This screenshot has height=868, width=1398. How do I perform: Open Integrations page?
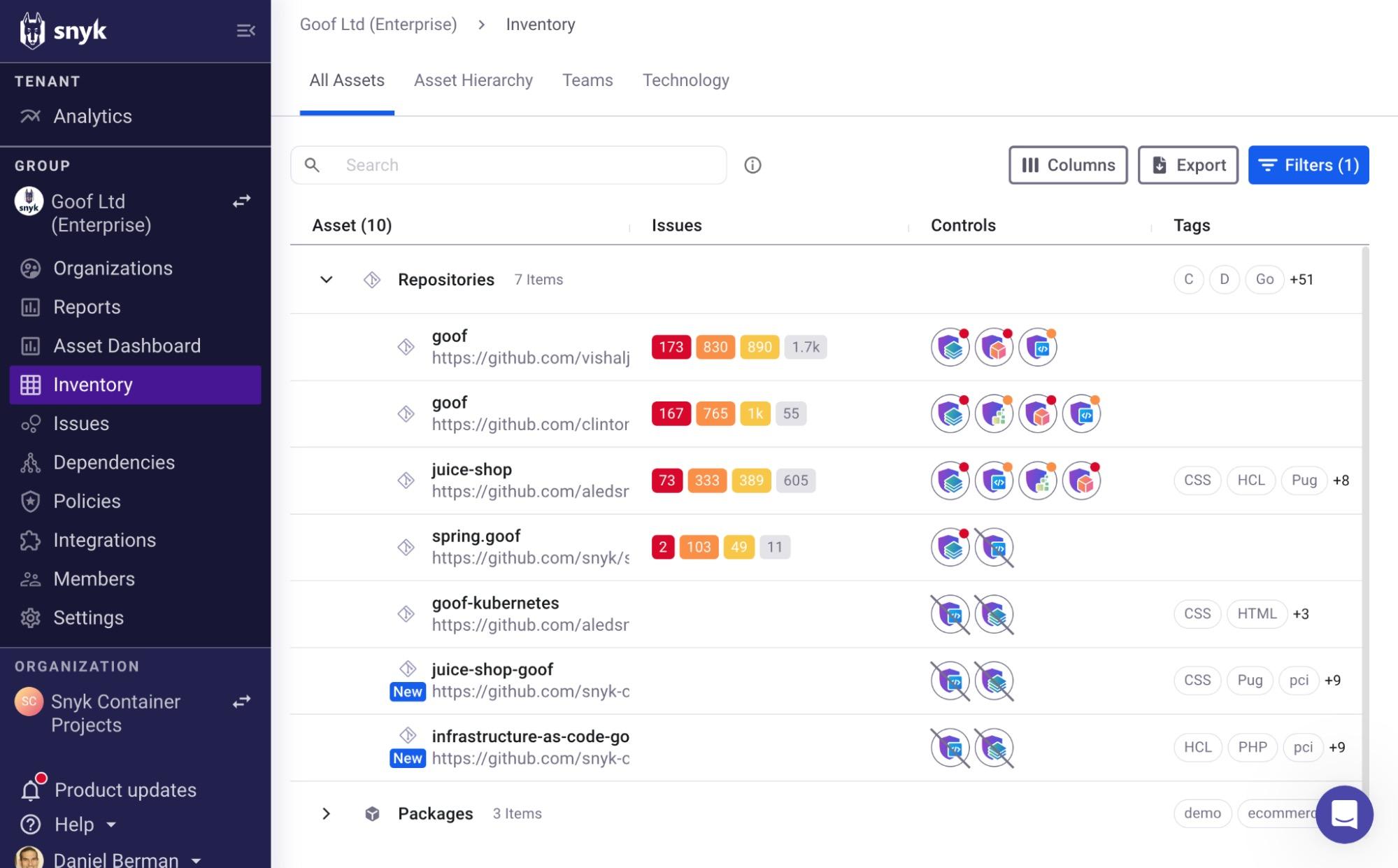[x=104, y=540]
